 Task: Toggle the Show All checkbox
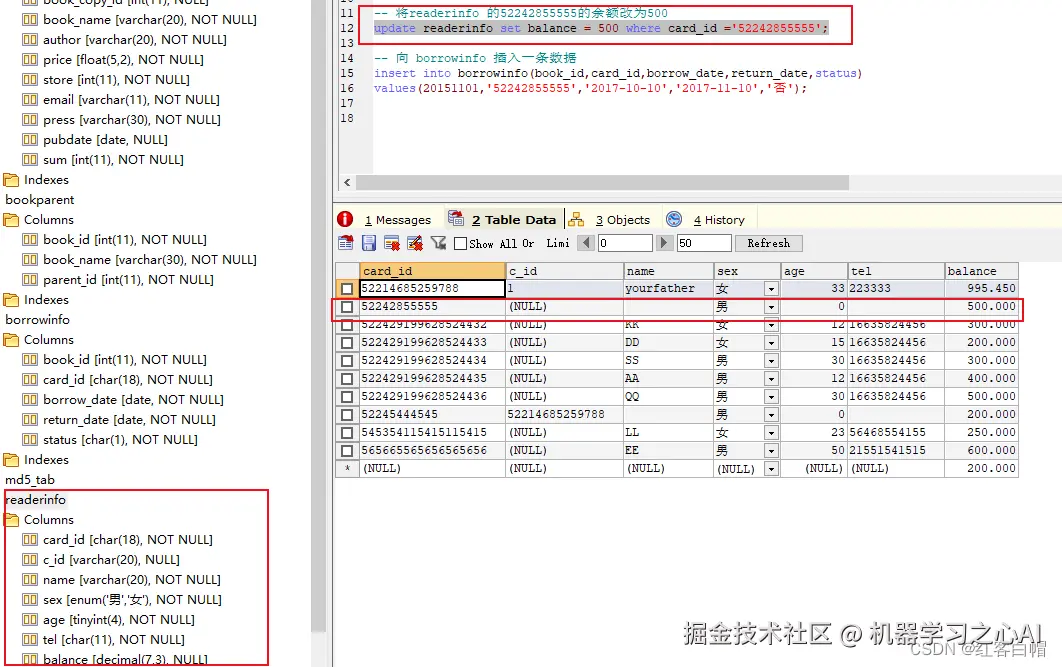click(461, 243)
